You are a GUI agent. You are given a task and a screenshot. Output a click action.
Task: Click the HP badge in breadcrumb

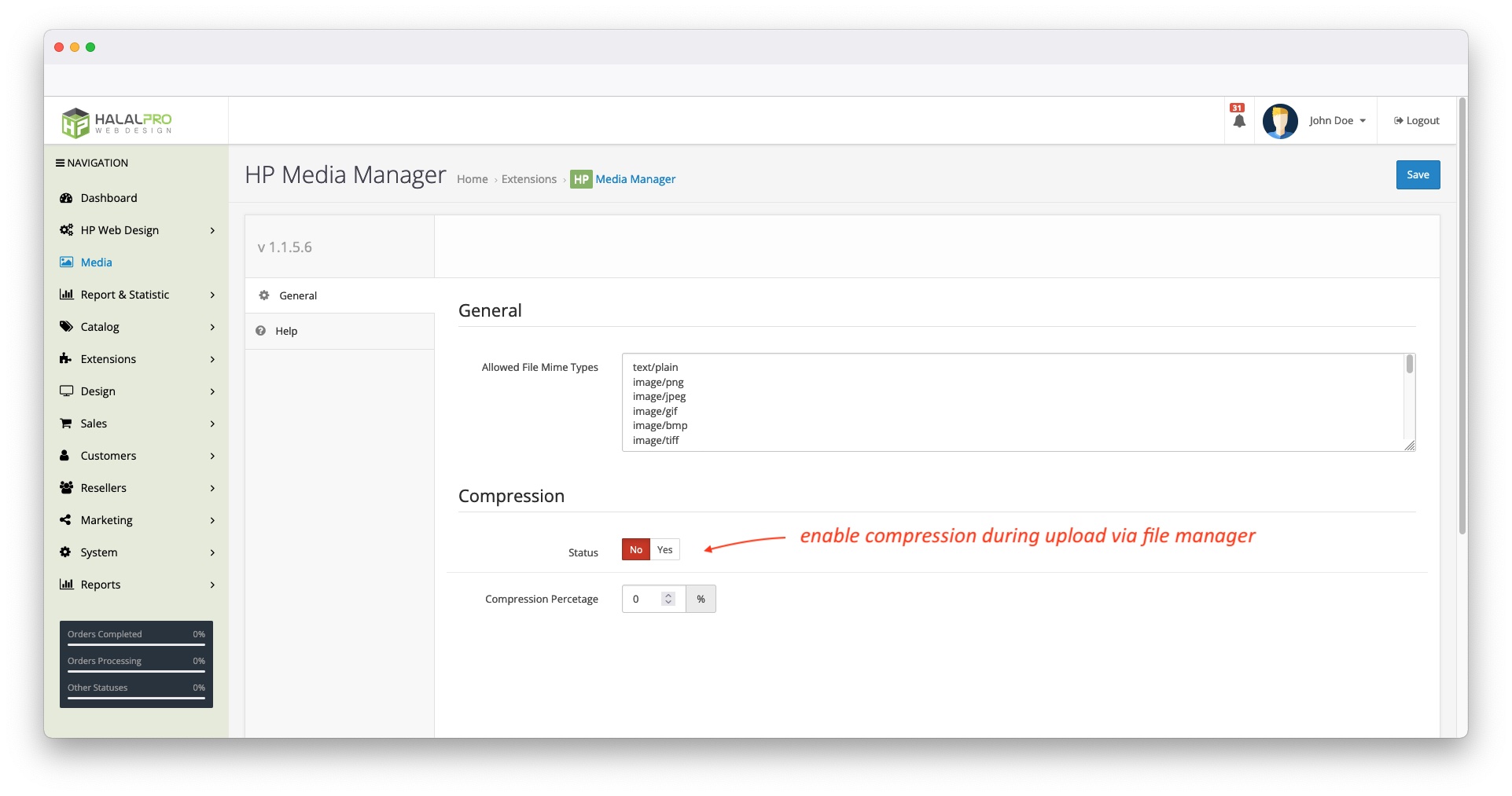(581, 179)
